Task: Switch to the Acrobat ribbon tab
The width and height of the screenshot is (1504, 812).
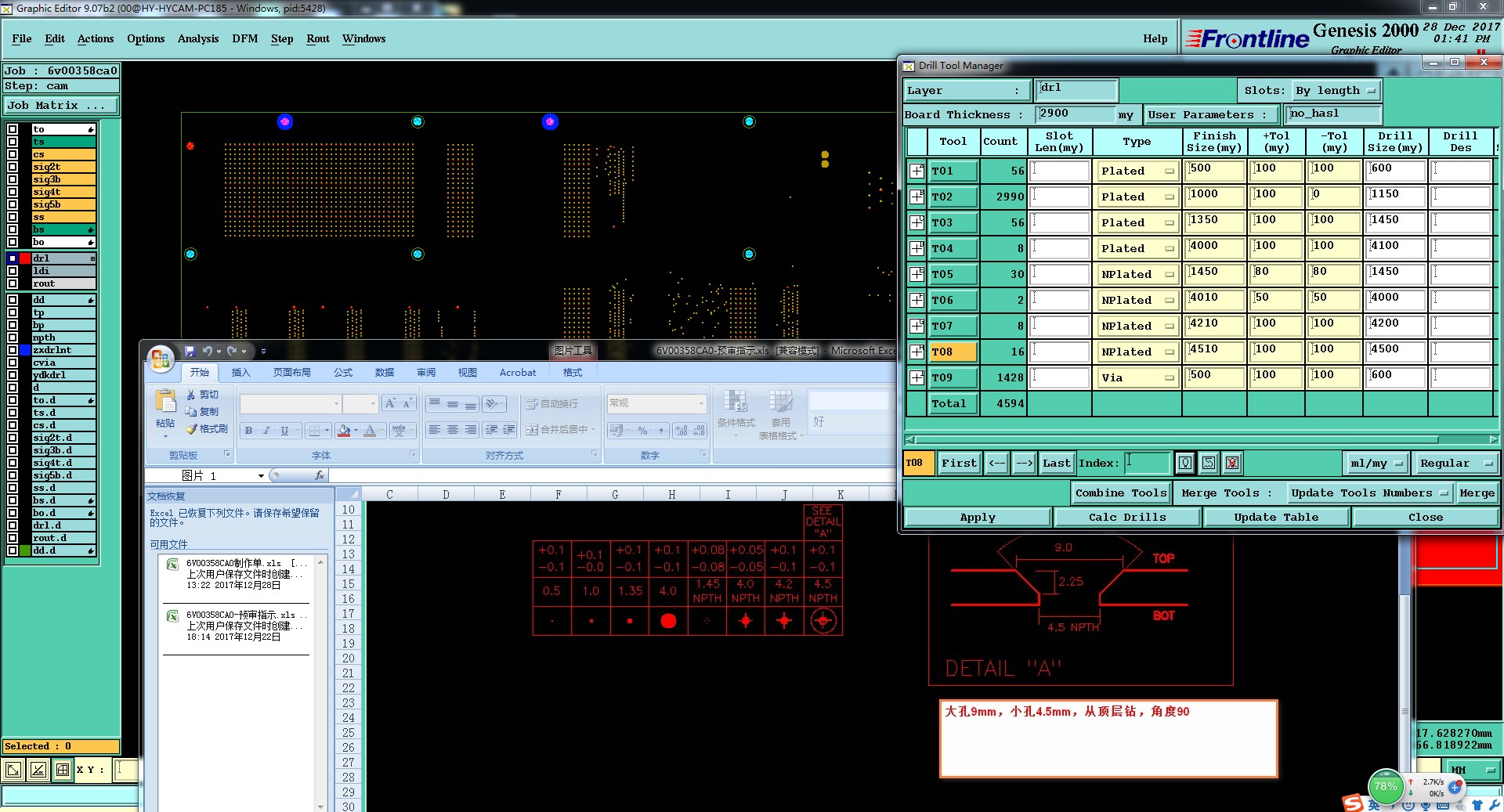Action: pos(517,373)
